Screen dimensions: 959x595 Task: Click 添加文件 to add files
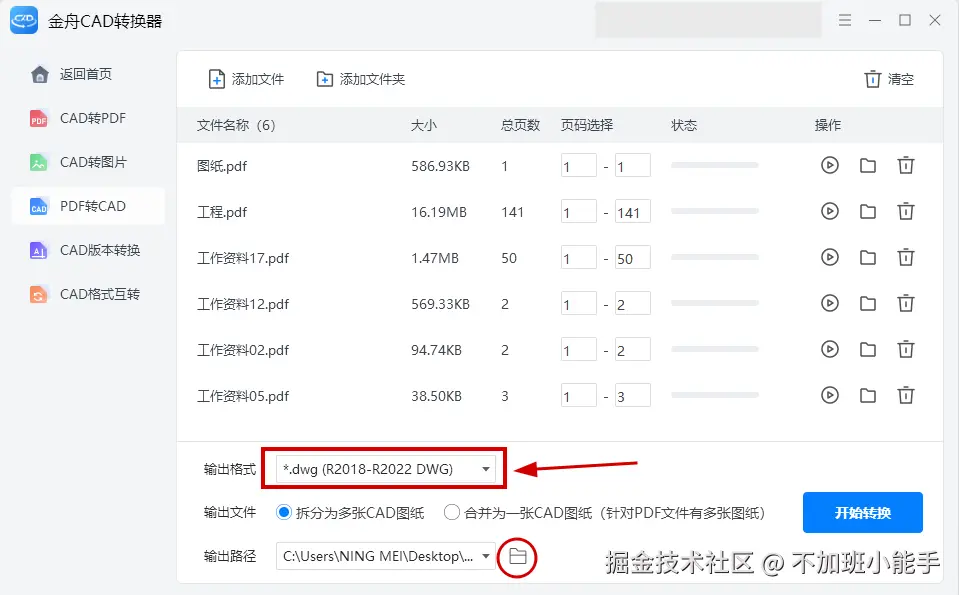click(x=246, y=79)
